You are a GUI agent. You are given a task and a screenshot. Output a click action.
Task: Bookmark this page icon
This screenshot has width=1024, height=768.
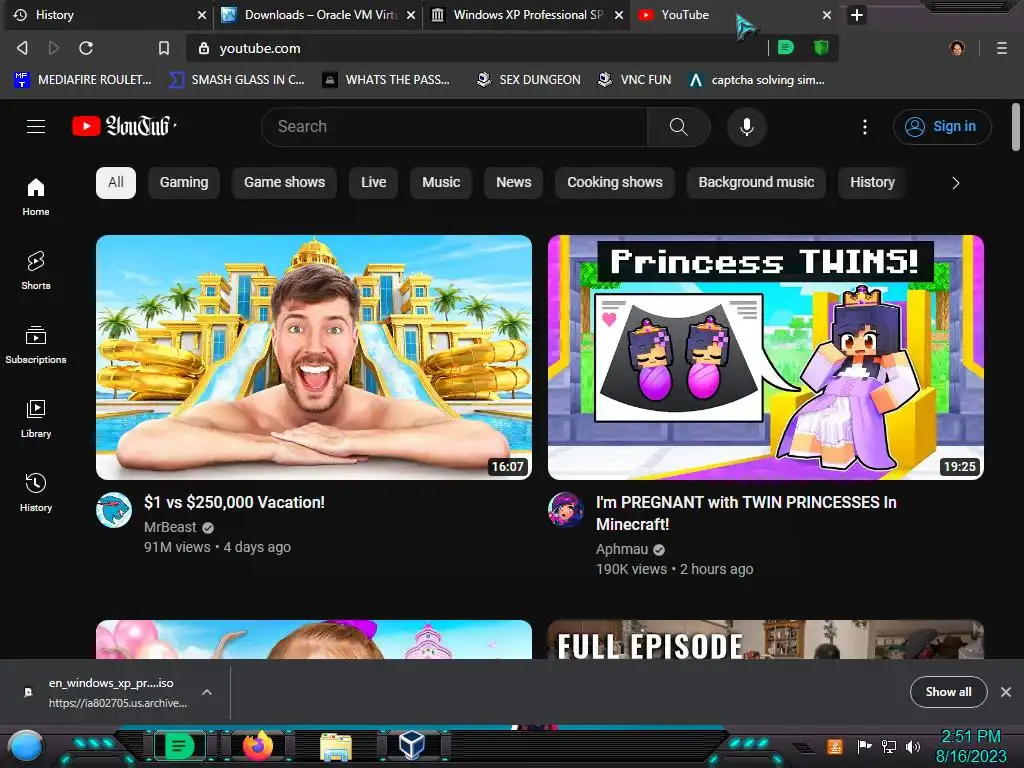click(164, 48)
